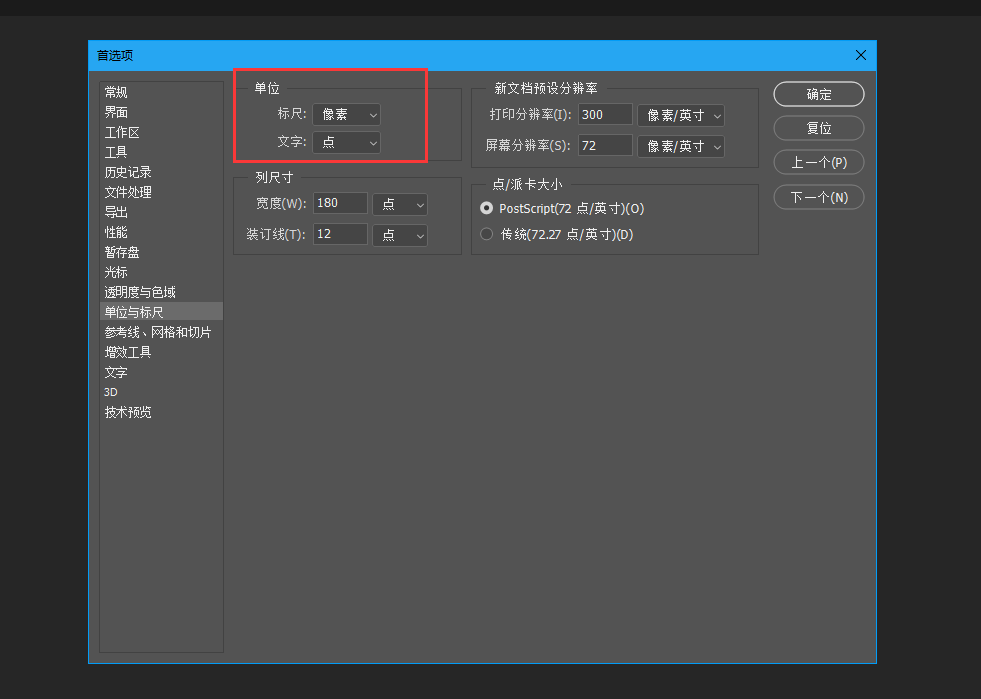Open the 装订线 unit dropdown
Screen dimensions: 981x699
[x=400, y=235]
